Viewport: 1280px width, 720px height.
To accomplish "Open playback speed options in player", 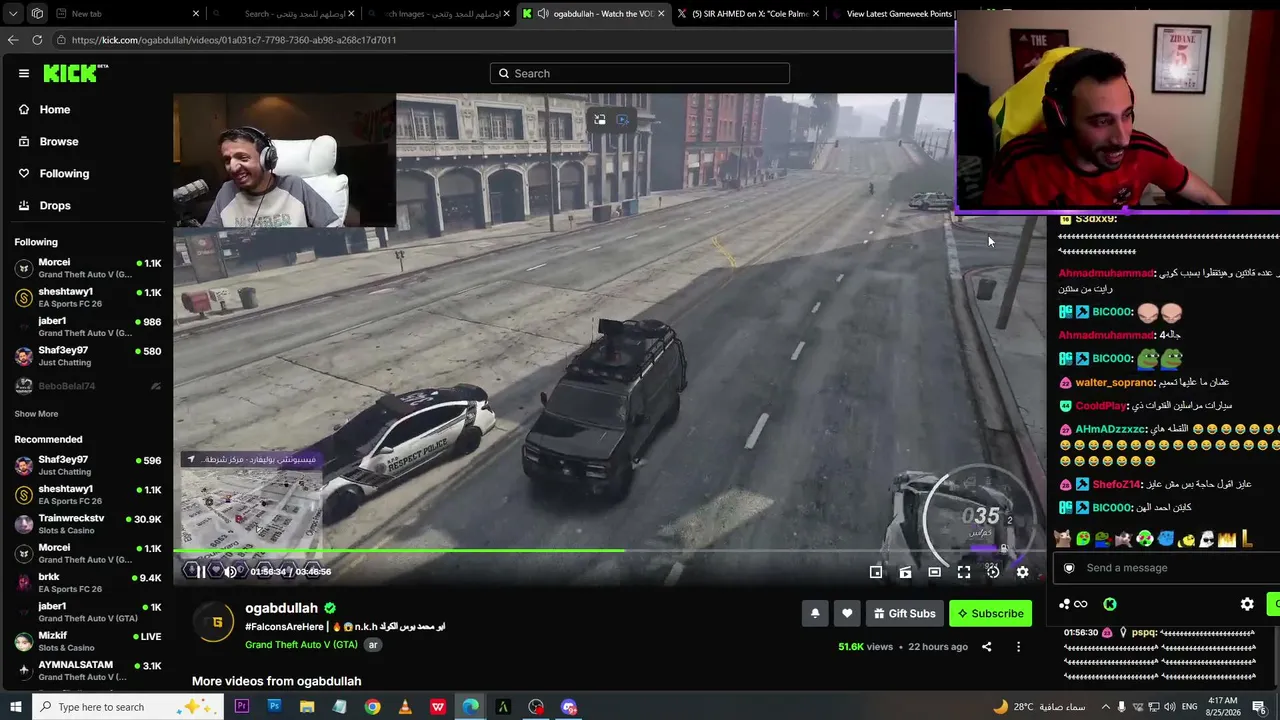I will 993,572.
